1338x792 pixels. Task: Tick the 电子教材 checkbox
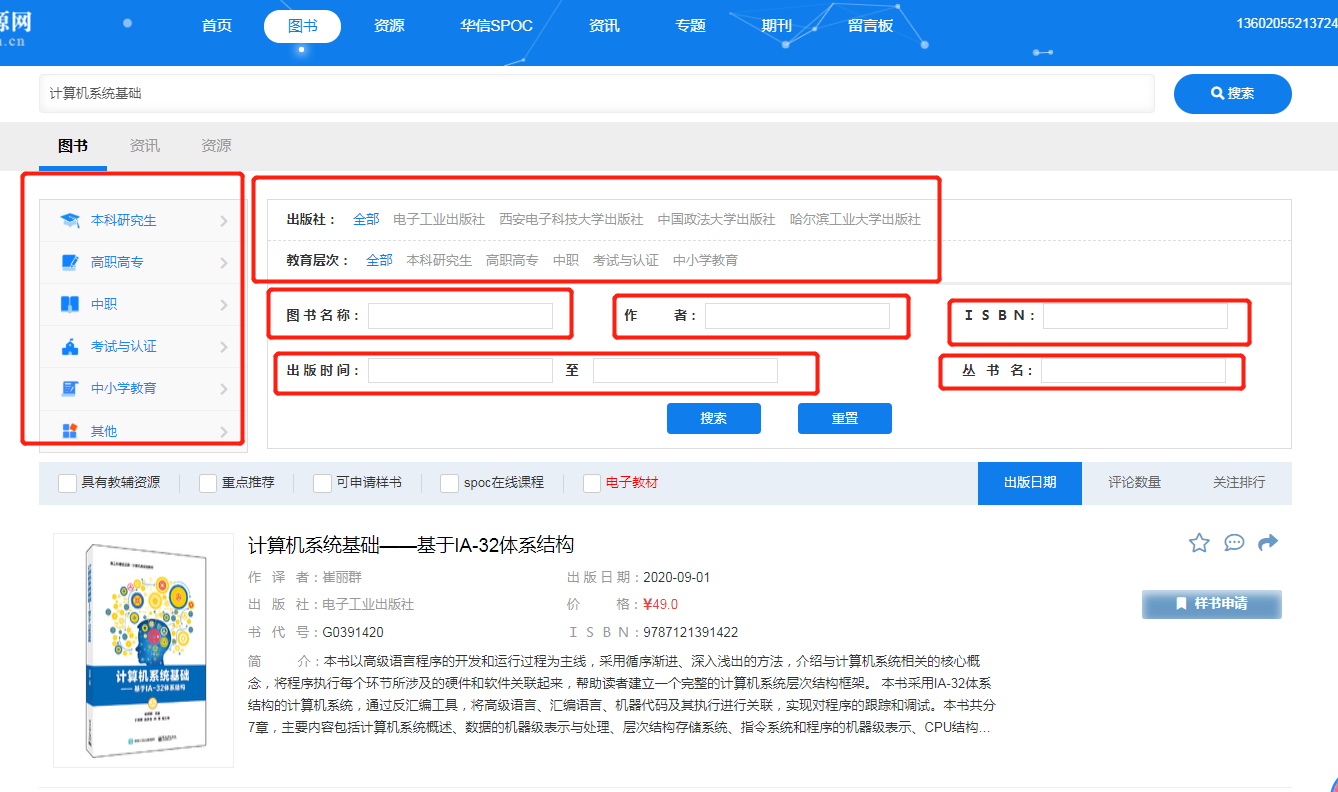[592, 483]
